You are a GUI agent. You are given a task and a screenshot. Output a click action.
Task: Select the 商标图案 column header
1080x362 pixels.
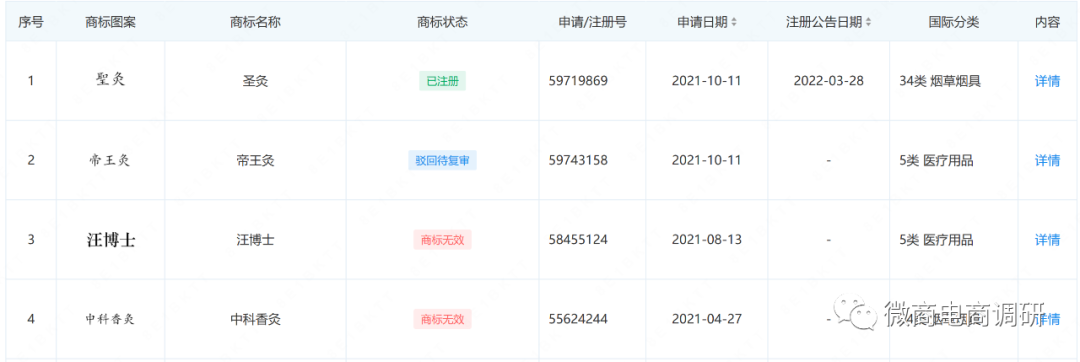110,22
